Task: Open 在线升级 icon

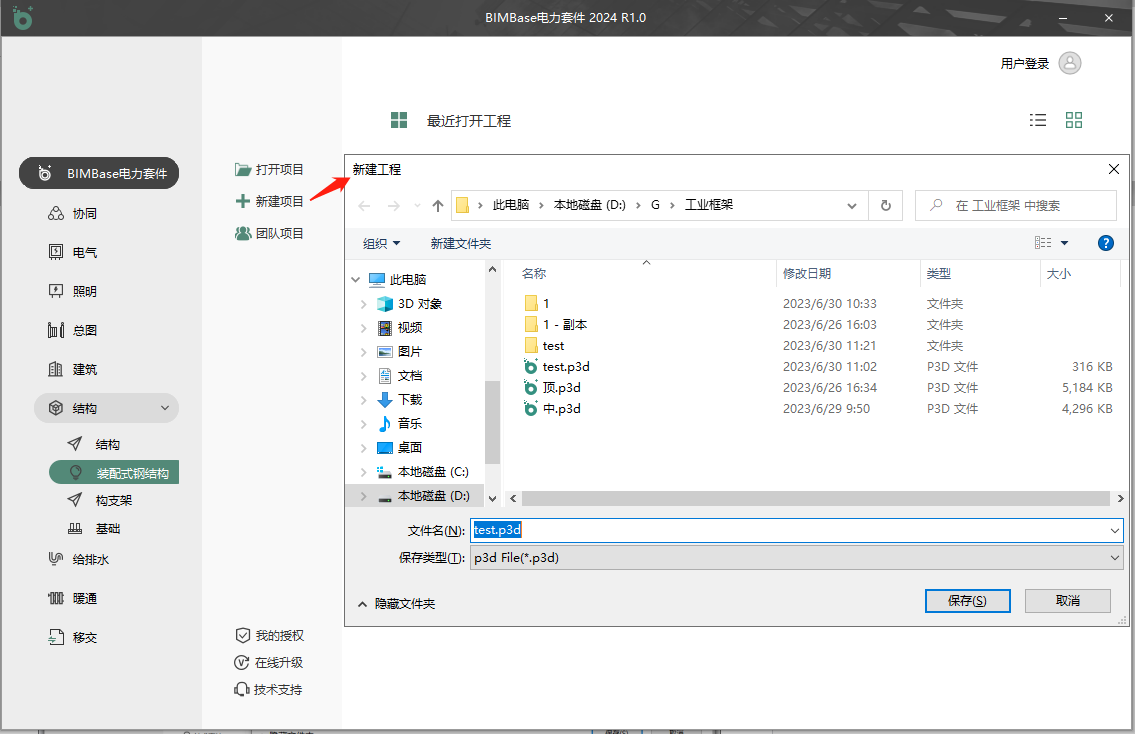Action: click(242, 662)
